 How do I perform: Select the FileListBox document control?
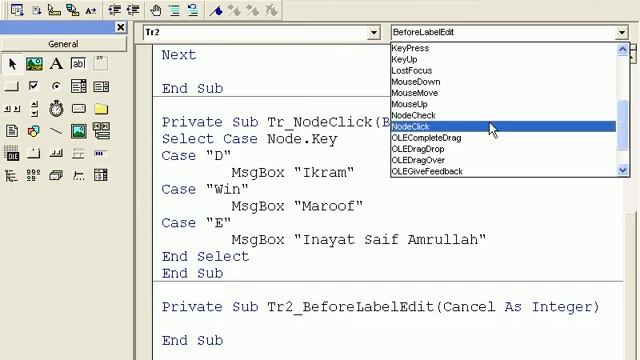tap(12, 131)
